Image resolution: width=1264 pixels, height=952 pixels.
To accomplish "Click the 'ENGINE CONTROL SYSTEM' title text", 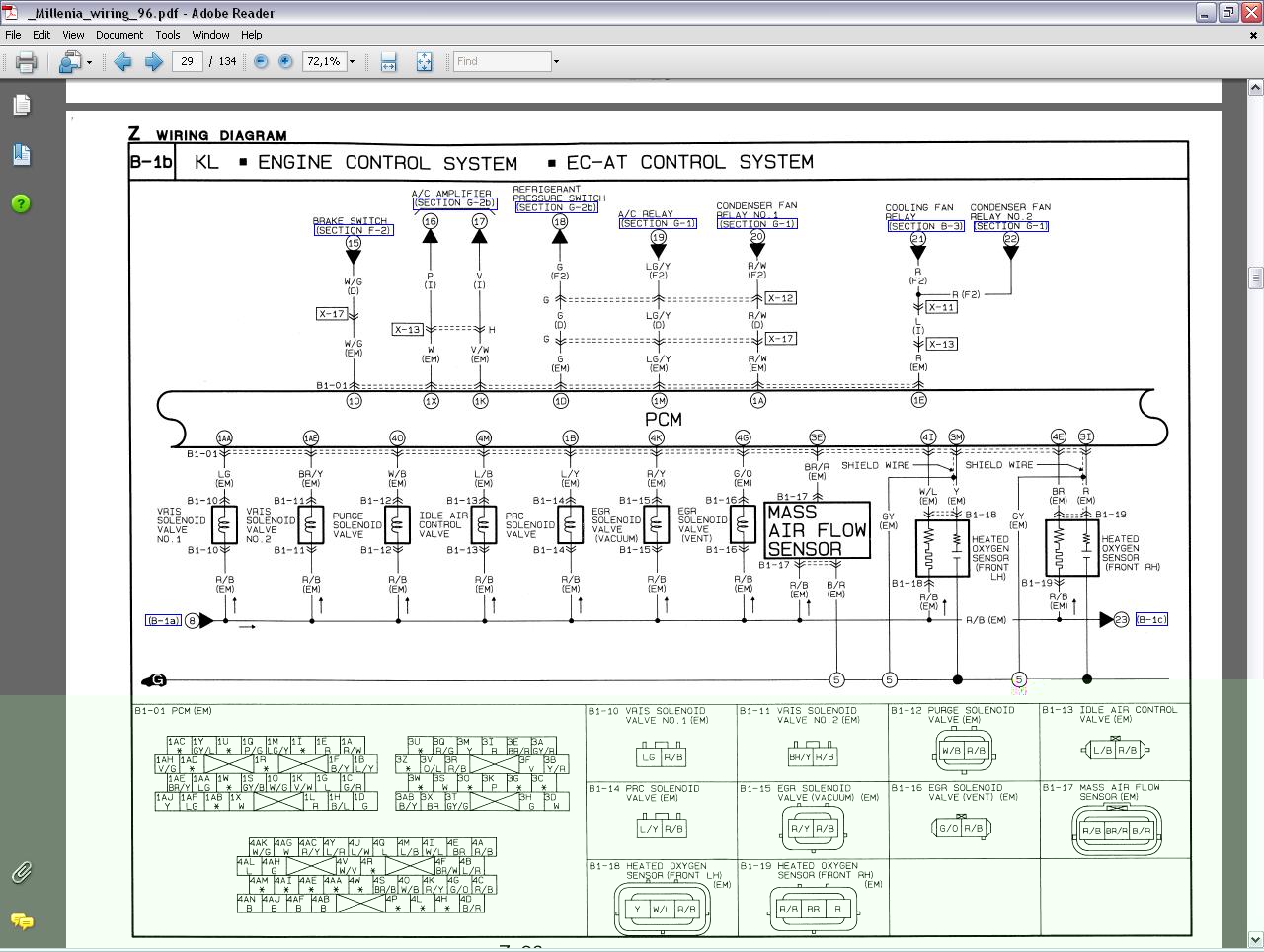I will (387, 163).
